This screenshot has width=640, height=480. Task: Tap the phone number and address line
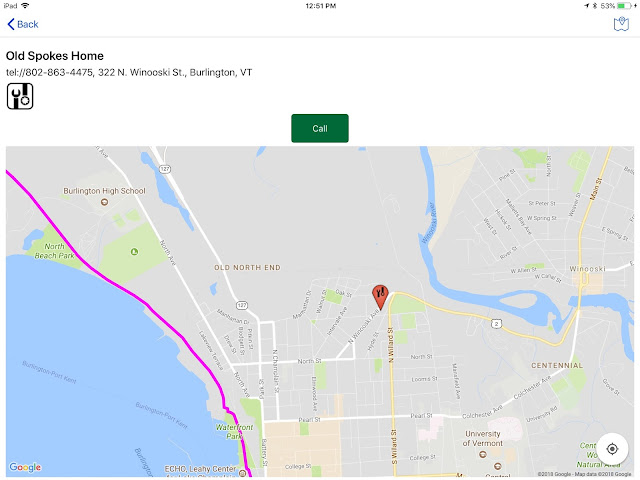click(x=129, y=73)
